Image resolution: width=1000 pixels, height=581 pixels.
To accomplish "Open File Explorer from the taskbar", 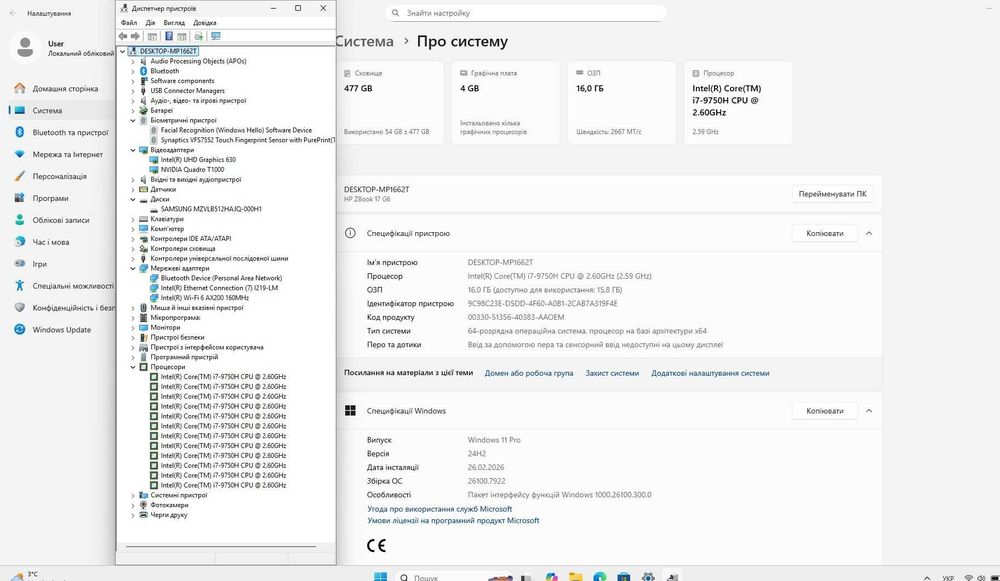I will (x=575, y=577).
